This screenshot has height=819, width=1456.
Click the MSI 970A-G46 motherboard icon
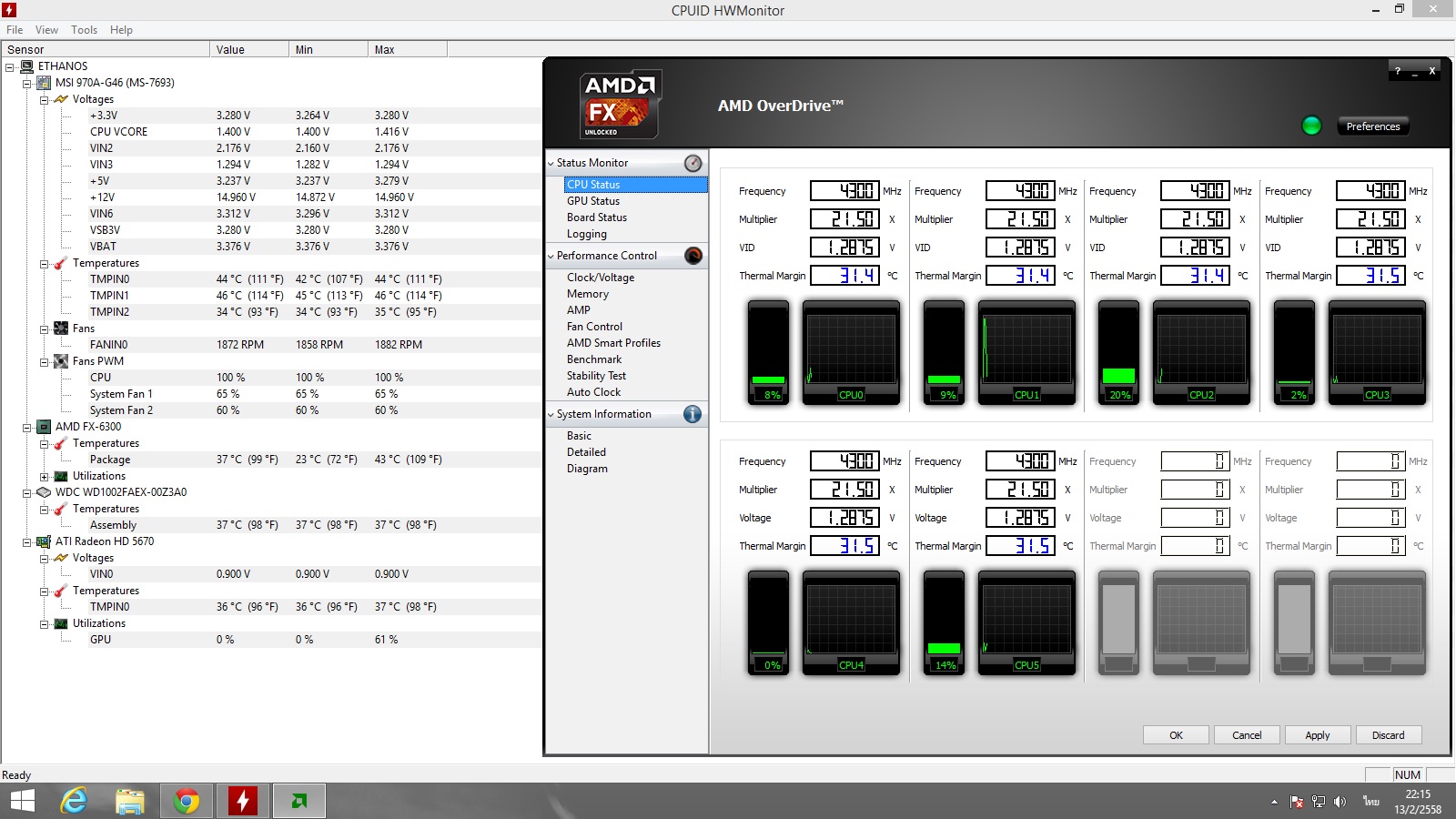click(x=44, y=83)
